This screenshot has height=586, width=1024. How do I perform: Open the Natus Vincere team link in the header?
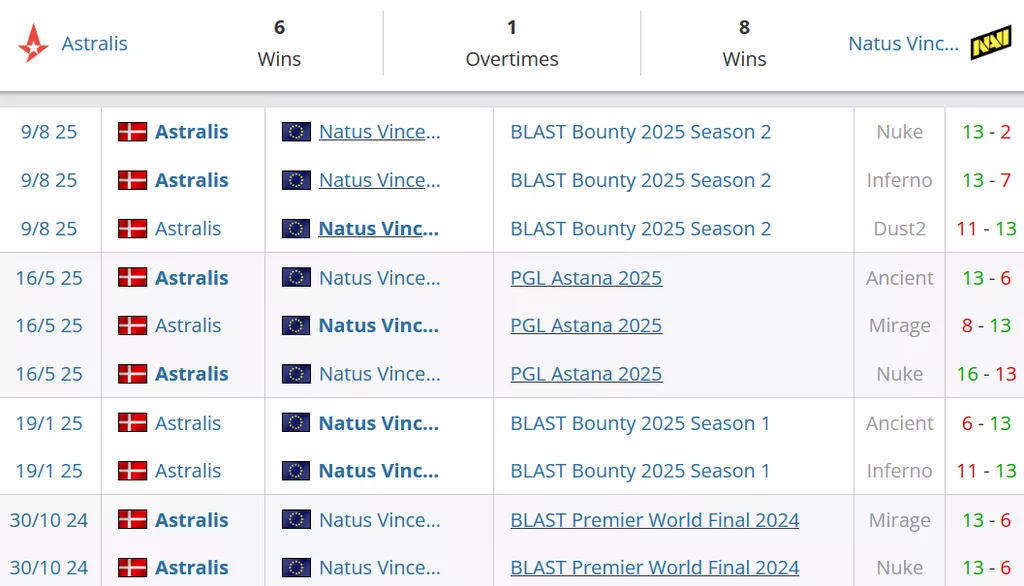902,44
